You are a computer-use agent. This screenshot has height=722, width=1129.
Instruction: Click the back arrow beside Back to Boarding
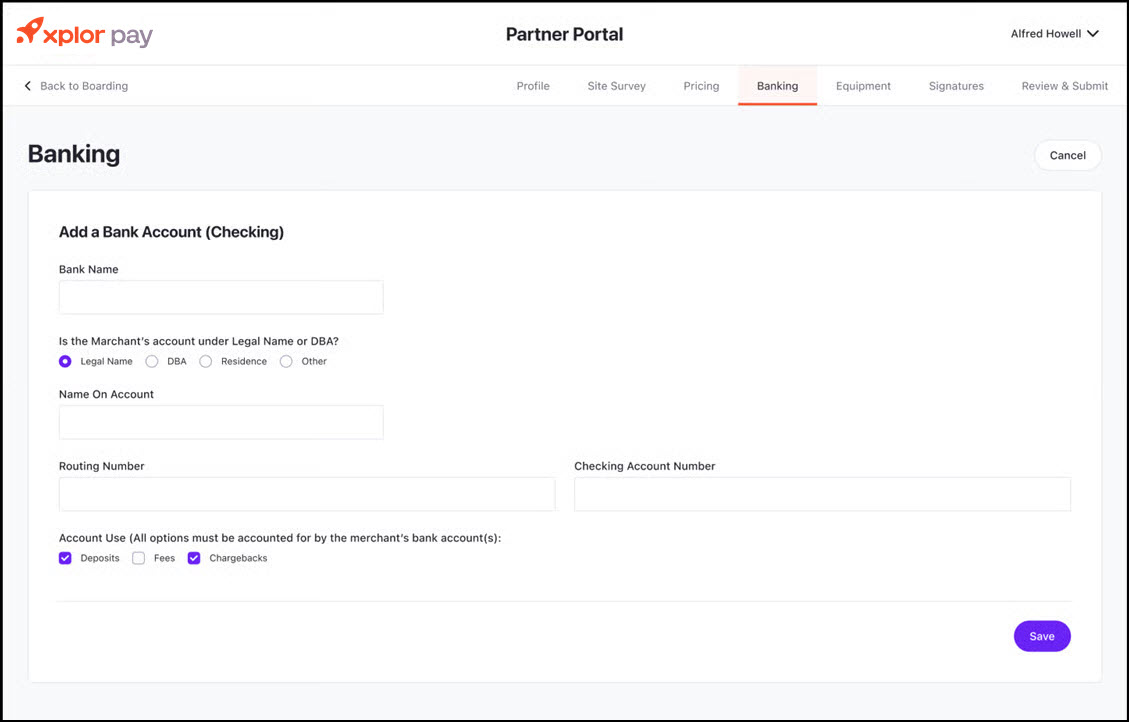[x=28, y=86]
